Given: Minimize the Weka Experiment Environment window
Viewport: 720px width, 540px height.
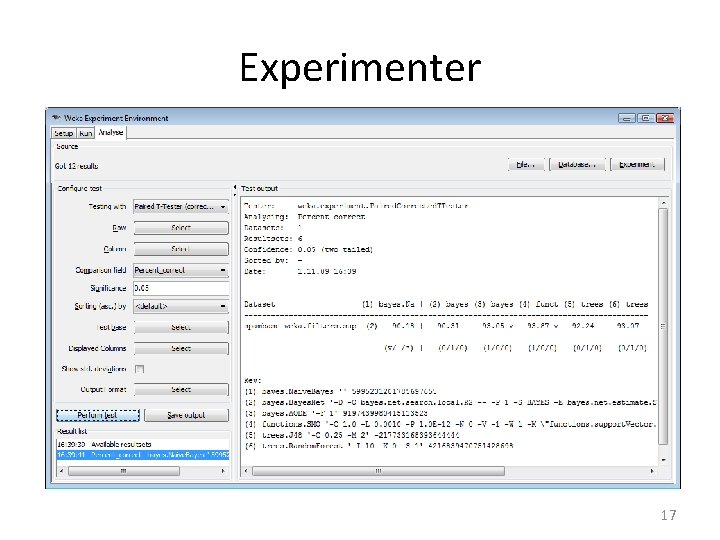Looking at the screenshot, I should coord(626,118).
